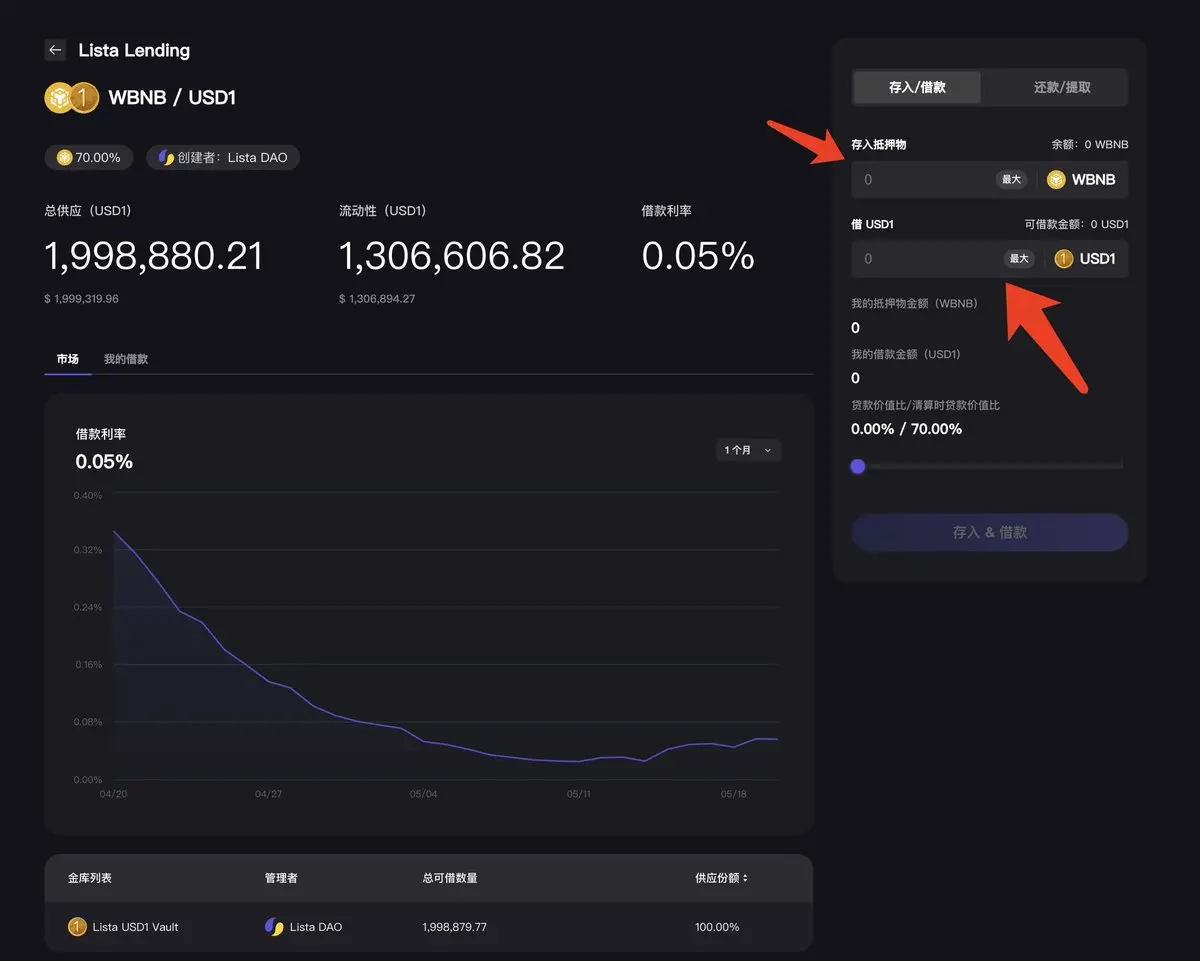Click the 0.00% / 70.00% LTV value
This screenshot has height=961, width=1200.
pyautogui.click(x=907, y=429)
